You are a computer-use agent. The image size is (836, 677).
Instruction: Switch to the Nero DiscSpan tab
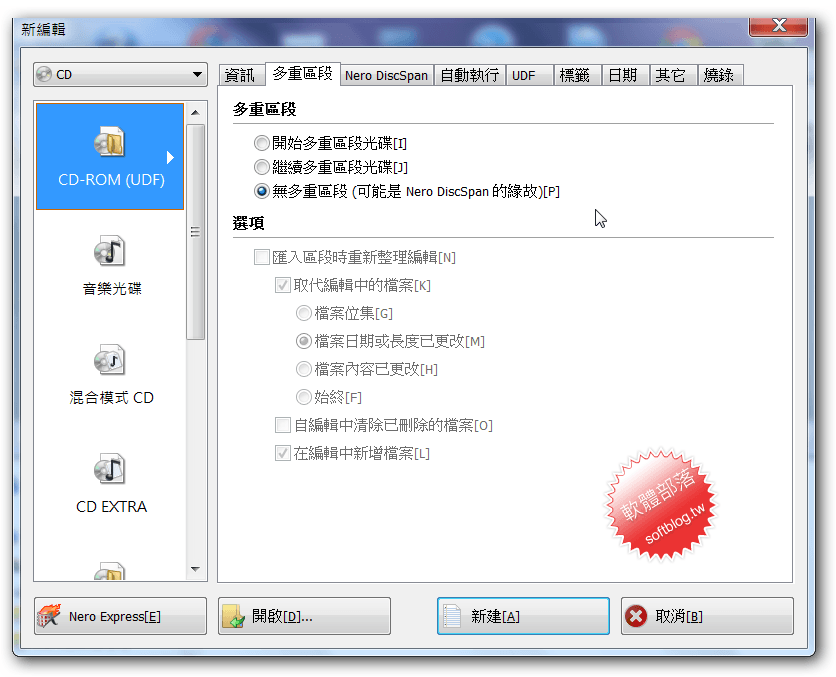point(387,75)
